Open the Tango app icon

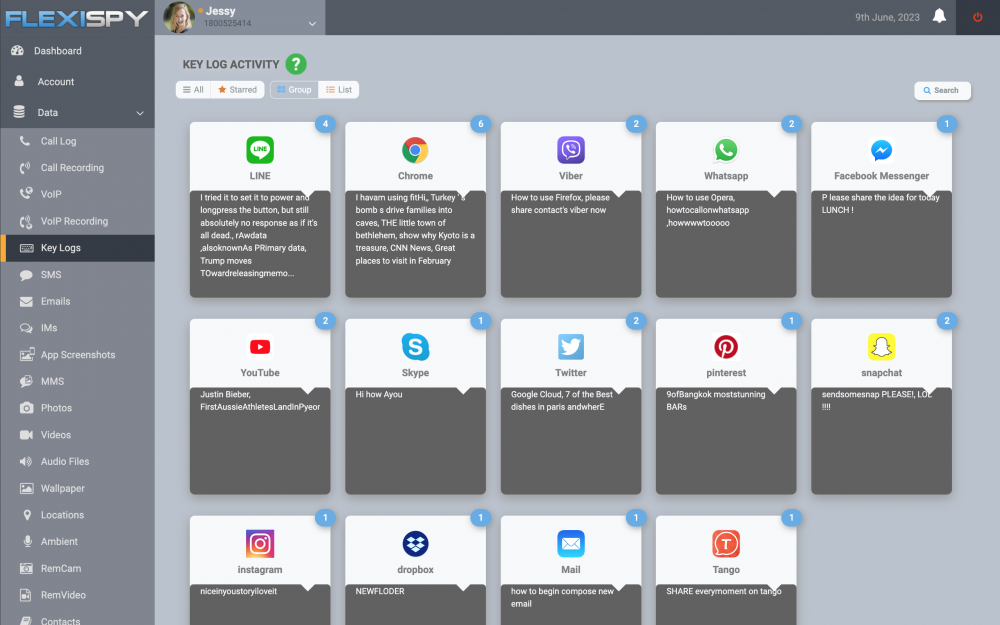pyautogui.click(x=726, y=544)
